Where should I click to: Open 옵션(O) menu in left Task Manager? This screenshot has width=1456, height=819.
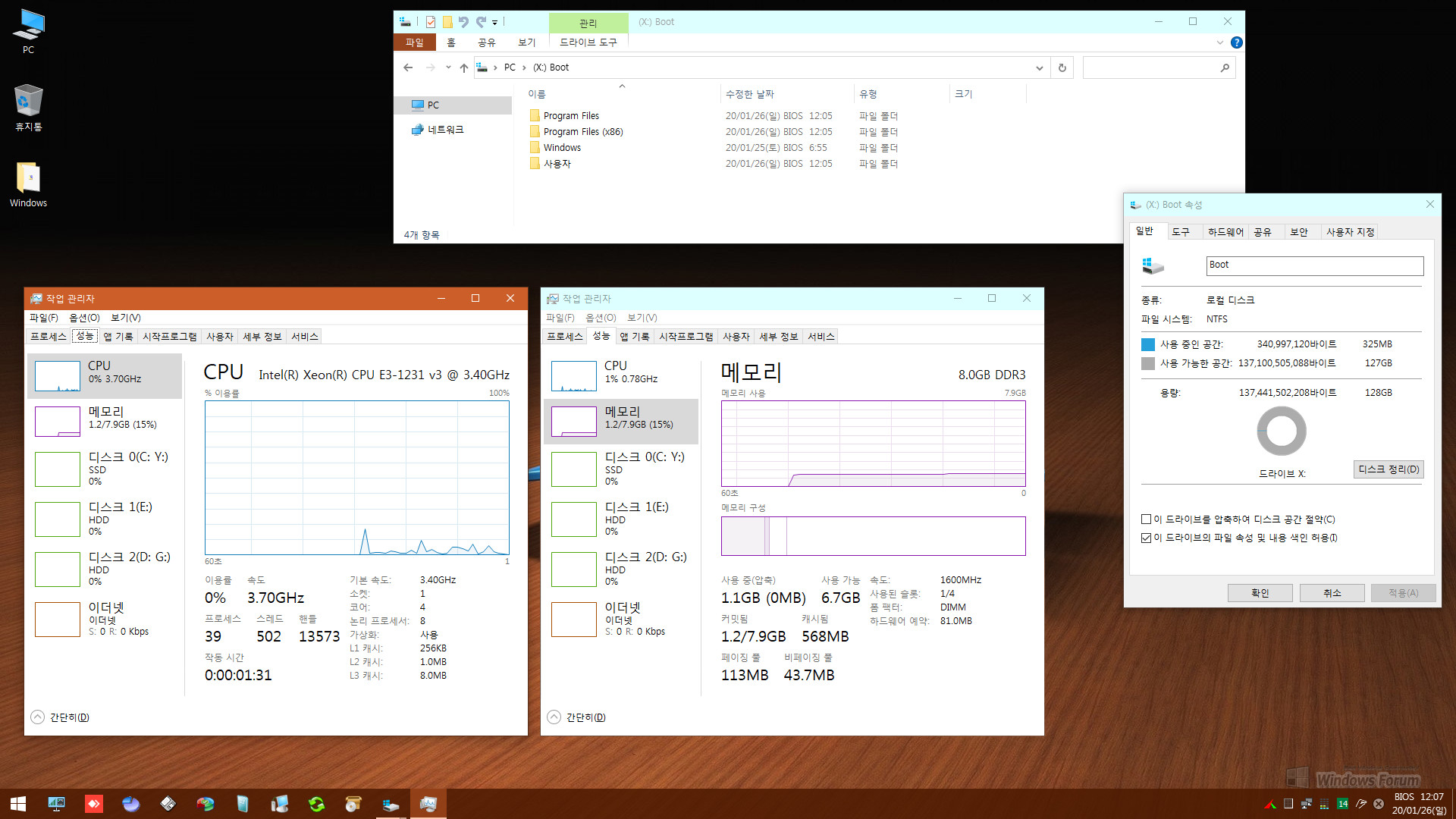pos(84,318)
